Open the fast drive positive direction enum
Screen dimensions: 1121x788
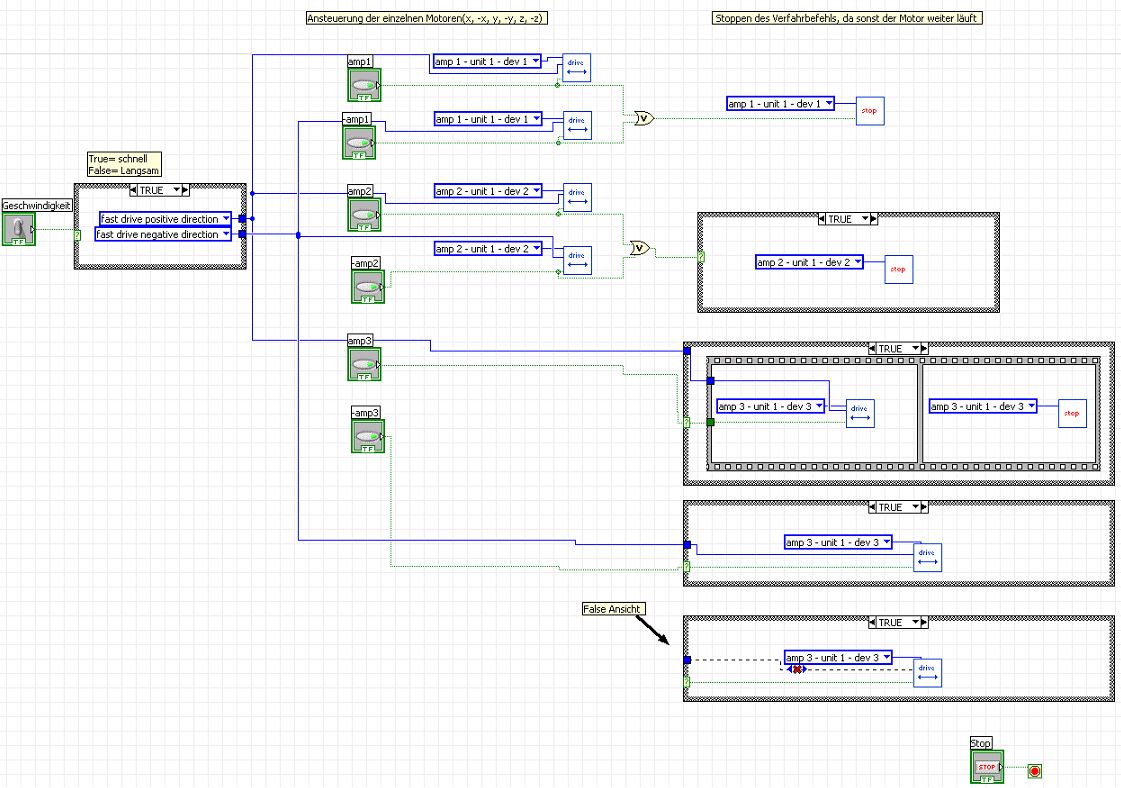(x=166, y=219)
